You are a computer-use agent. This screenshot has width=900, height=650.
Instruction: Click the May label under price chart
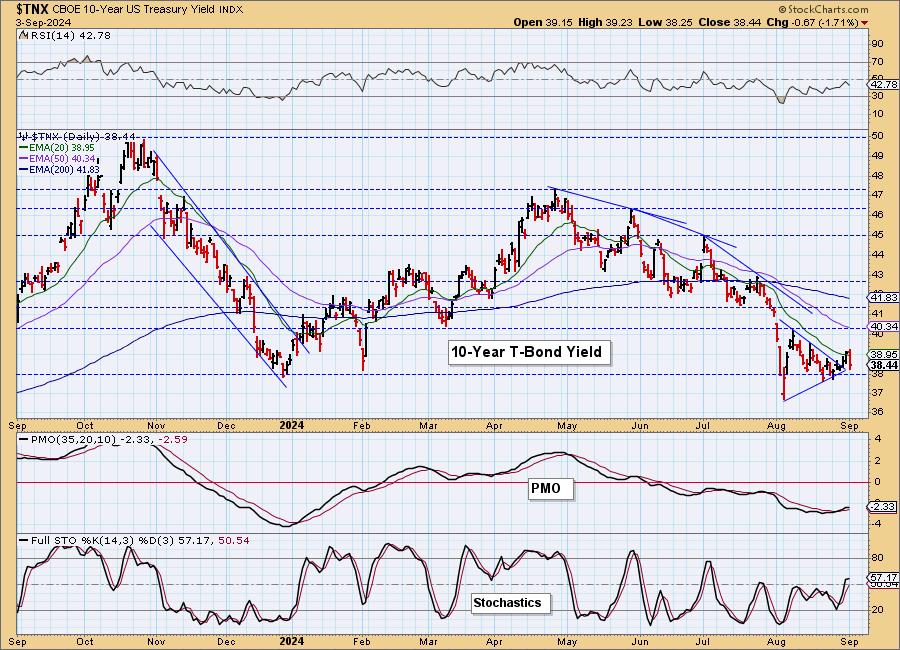click(x=567, y=425)
